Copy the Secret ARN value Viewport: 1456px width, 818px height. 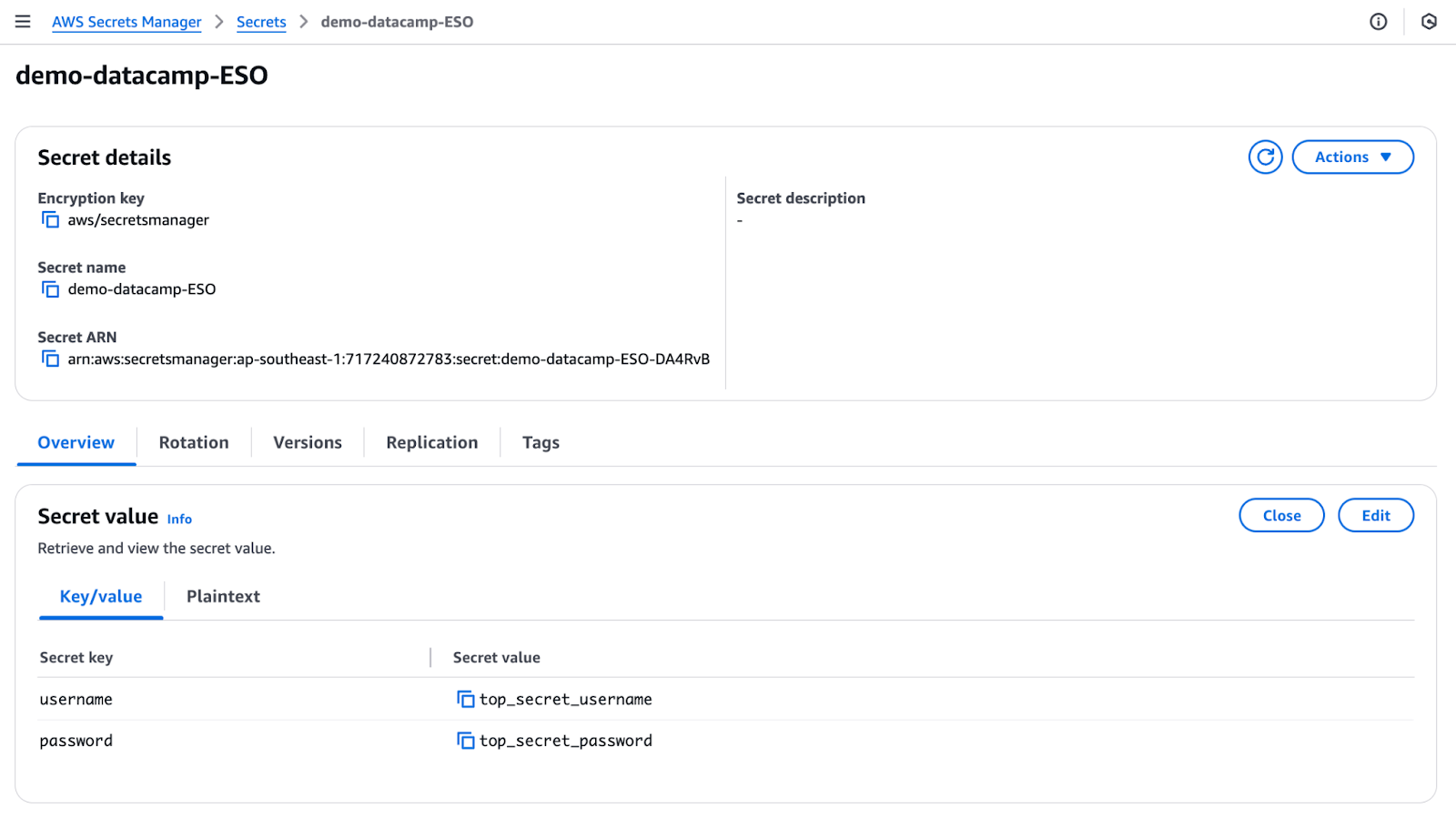(50, 359)
